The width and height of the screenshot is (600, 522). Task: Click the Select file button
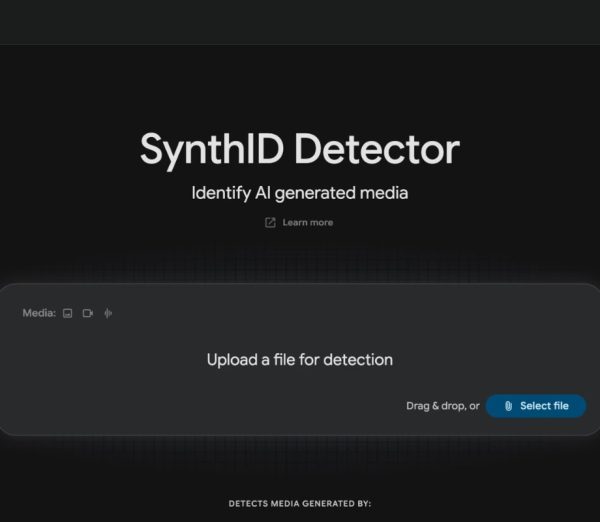tap(536, 406)
